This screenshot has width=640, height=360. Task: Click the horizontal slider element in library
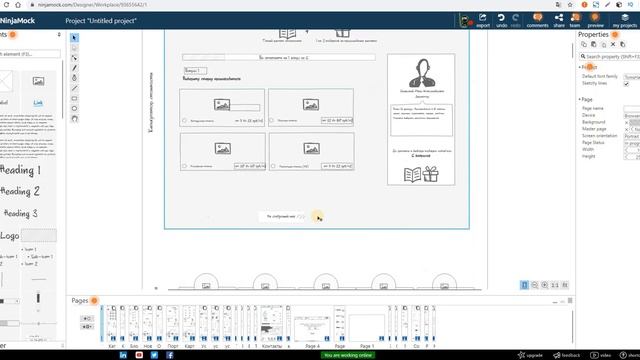click(x=39, y=324)
